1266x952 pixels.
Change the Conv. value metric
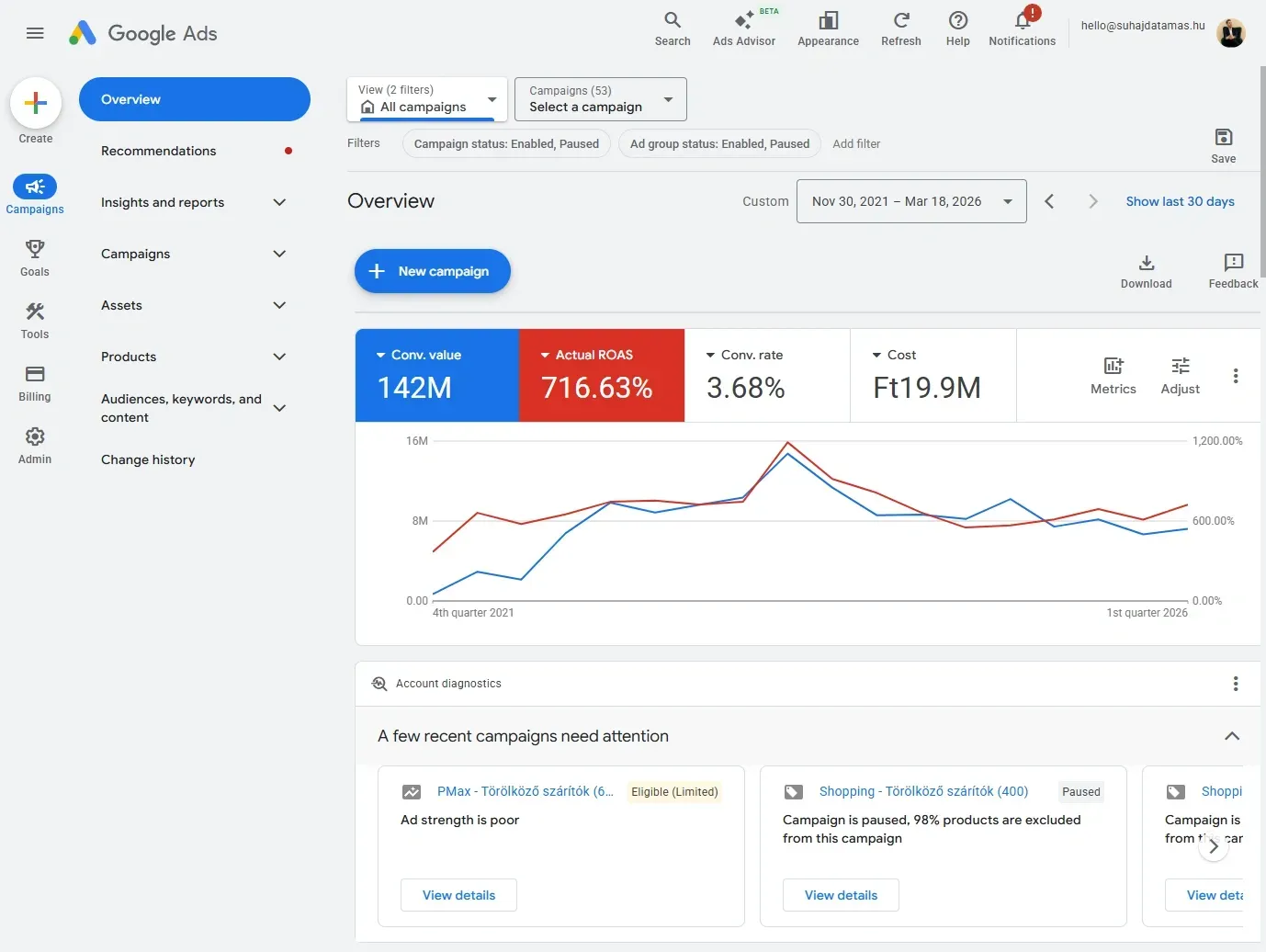[437, 376]
